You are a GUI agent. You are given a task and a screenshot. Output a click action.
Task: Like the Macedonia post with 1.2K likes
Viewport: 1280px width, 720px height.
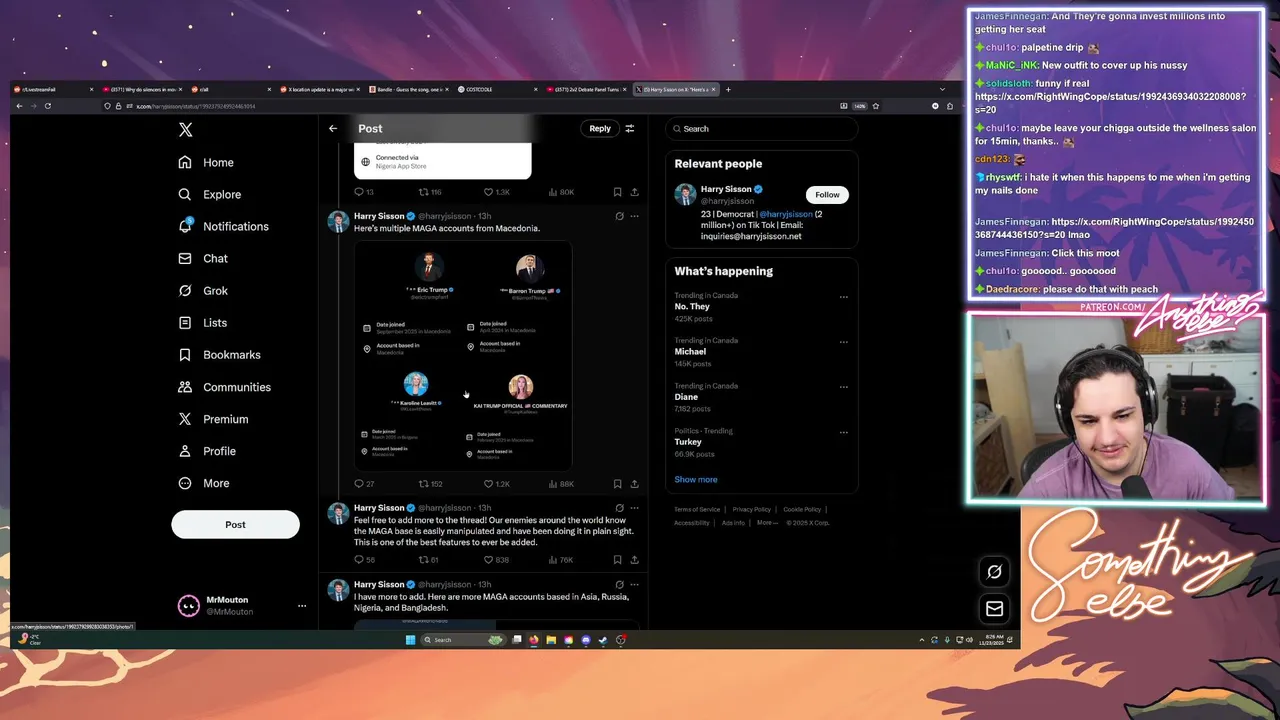point(497,484)
